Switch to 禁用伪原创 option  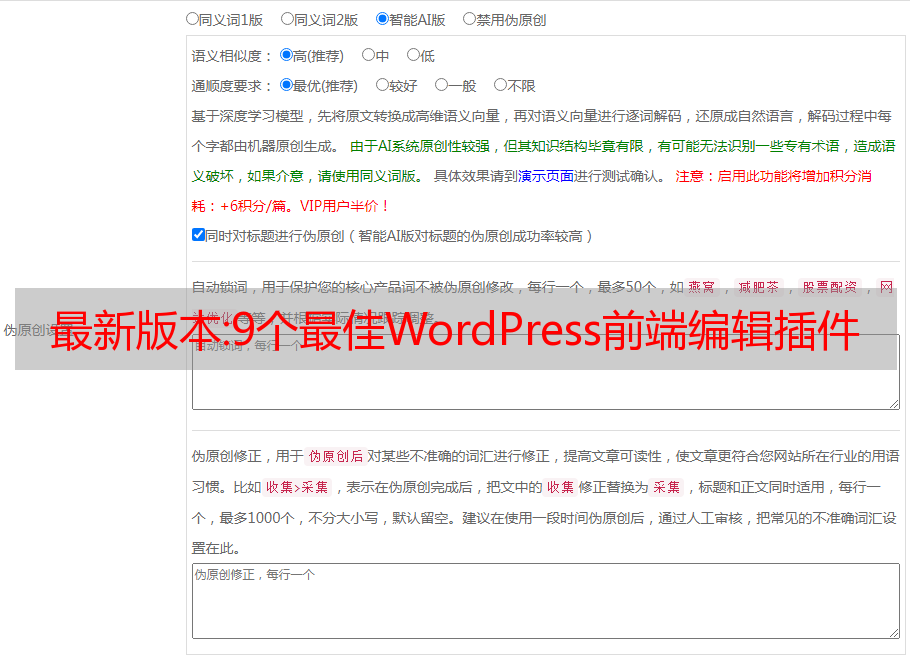pyautogui.click(x=470, y=19)
